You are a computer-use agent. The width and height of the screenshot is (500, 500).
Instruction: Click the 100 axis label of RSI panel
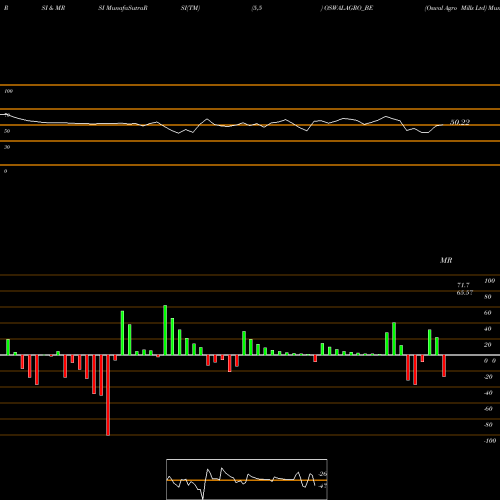tap(9, 91)
